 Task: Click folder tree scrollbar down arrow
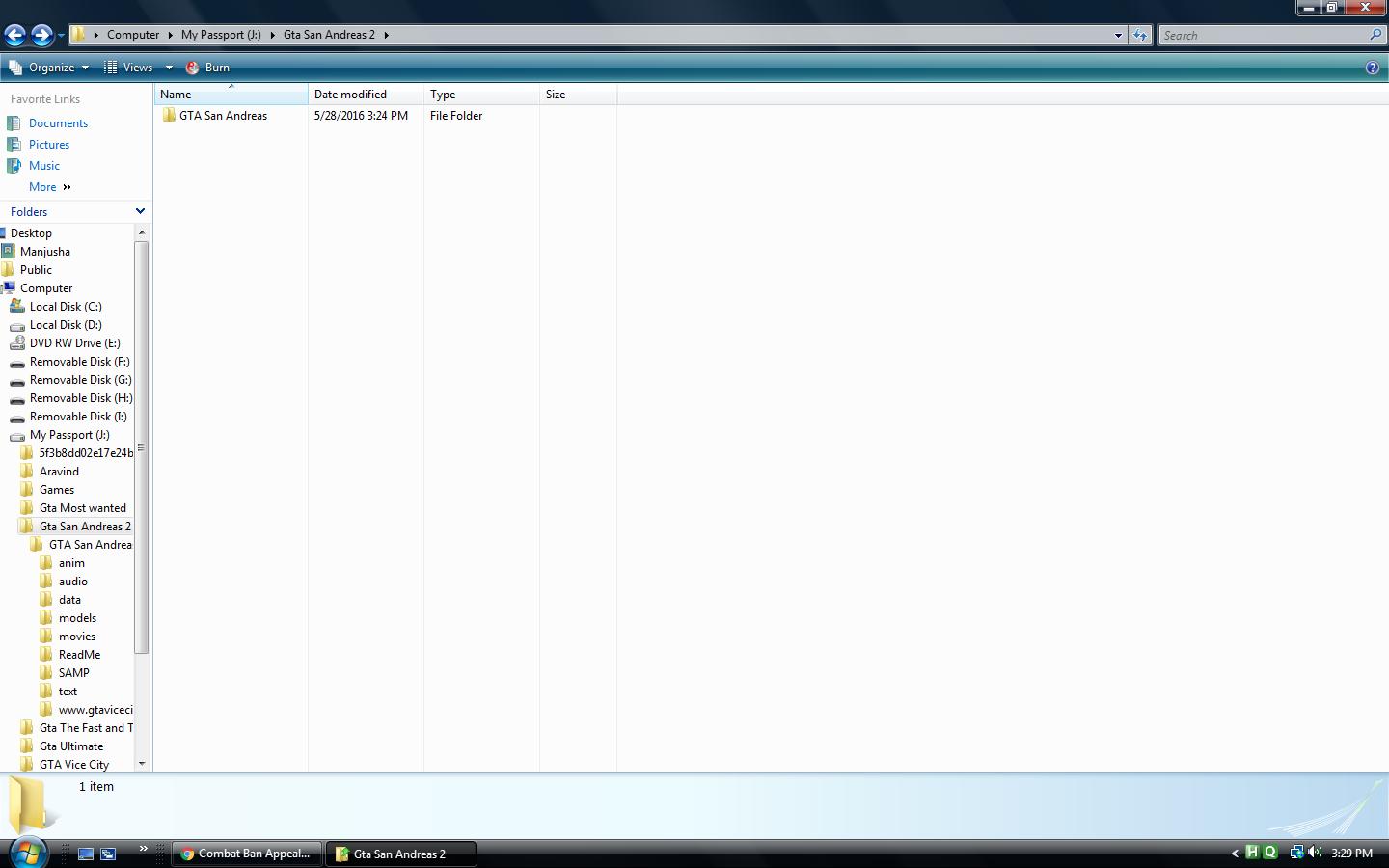[142, 763]
